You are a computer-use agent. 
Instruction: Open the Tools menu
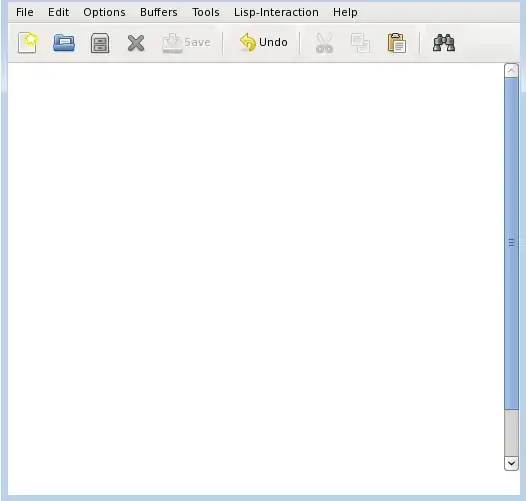tap(206, 12)
